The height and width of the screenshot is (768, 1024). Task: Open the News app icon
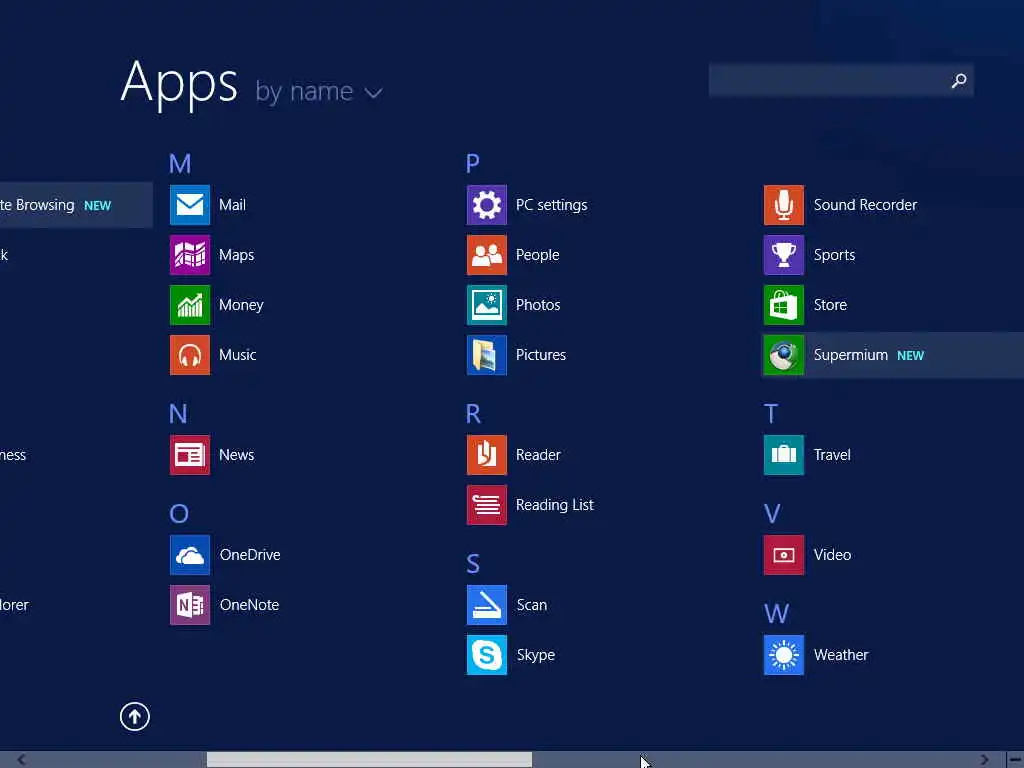pos(190,455)
